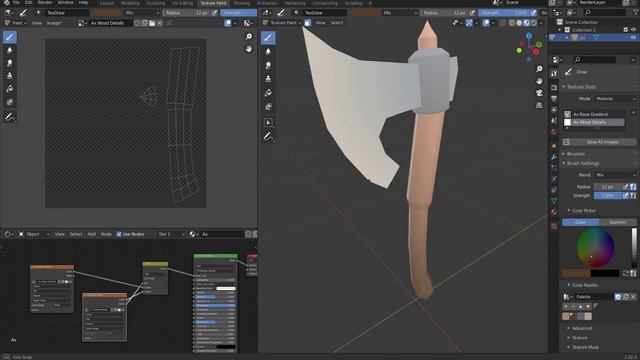Click the Save All Images button

(600, 142)
